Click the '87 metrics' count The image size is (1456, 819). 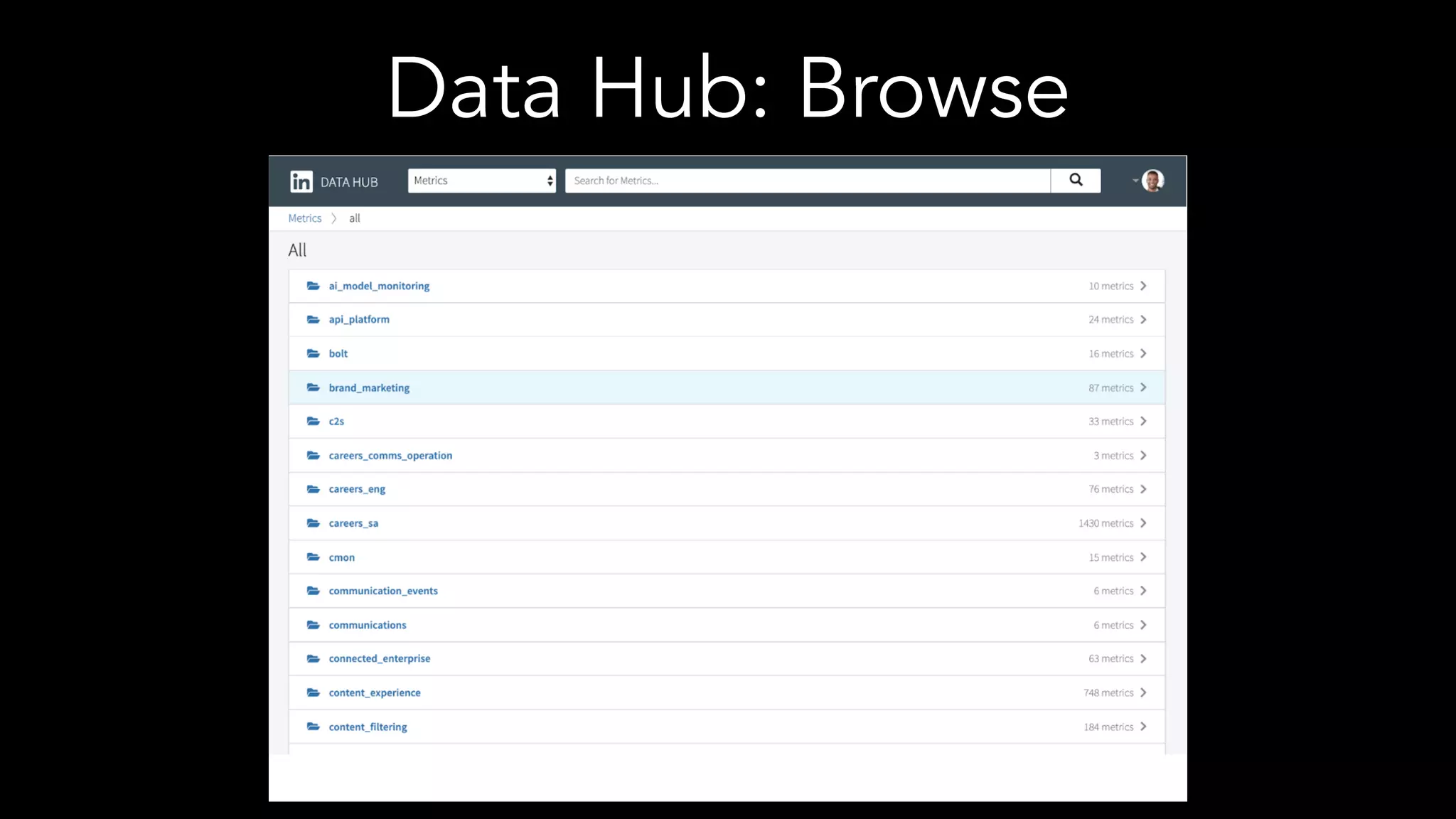click(x=1110, y=387)
